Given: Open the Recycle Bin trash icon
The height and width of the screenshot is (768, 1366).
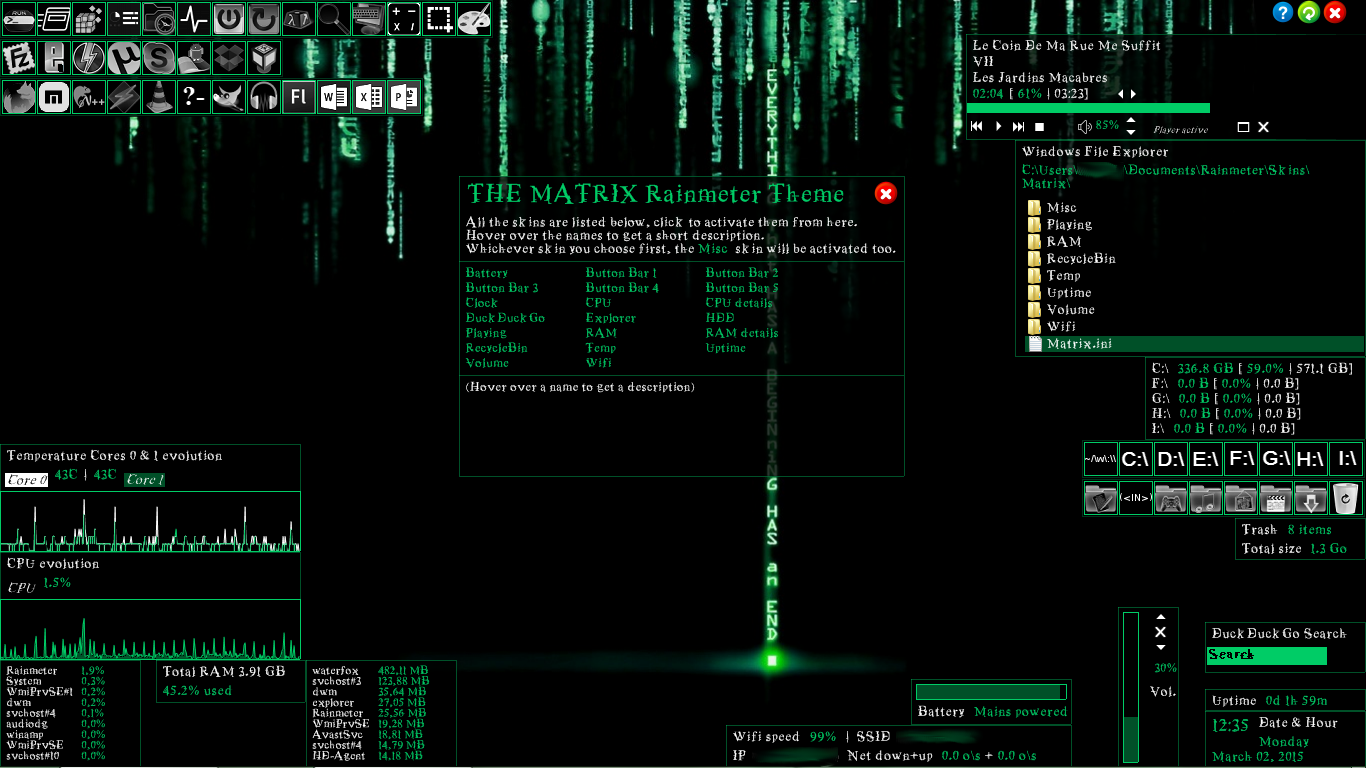Looking at the screenshot, I should (x=1345, y=498).
